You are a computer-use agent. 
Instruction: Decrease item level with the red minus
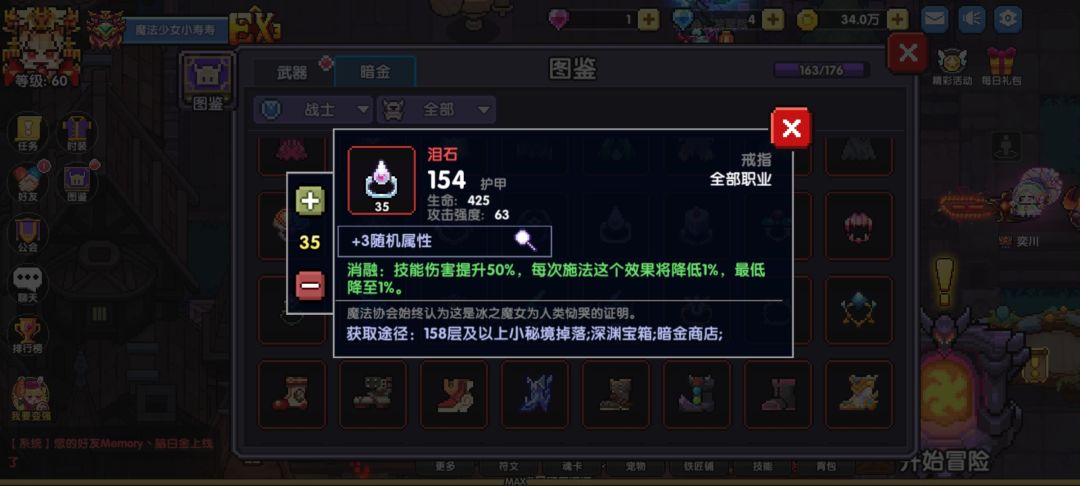(x=310, y=285)
